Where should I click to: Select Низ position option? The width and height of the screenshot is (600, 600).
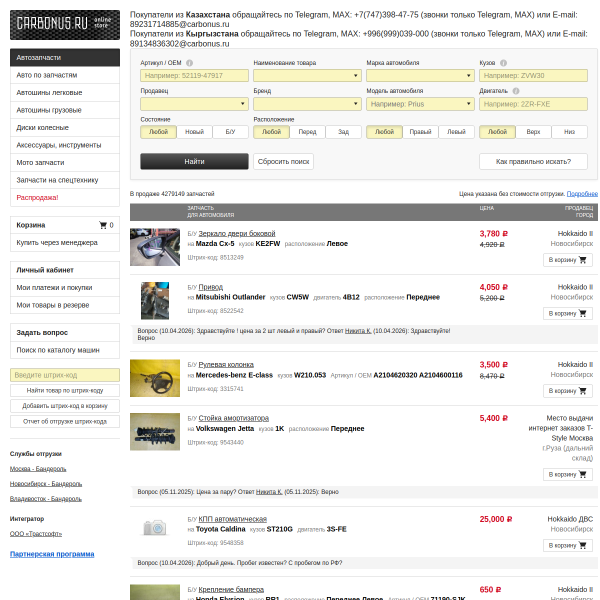click(x=569, y=132)
